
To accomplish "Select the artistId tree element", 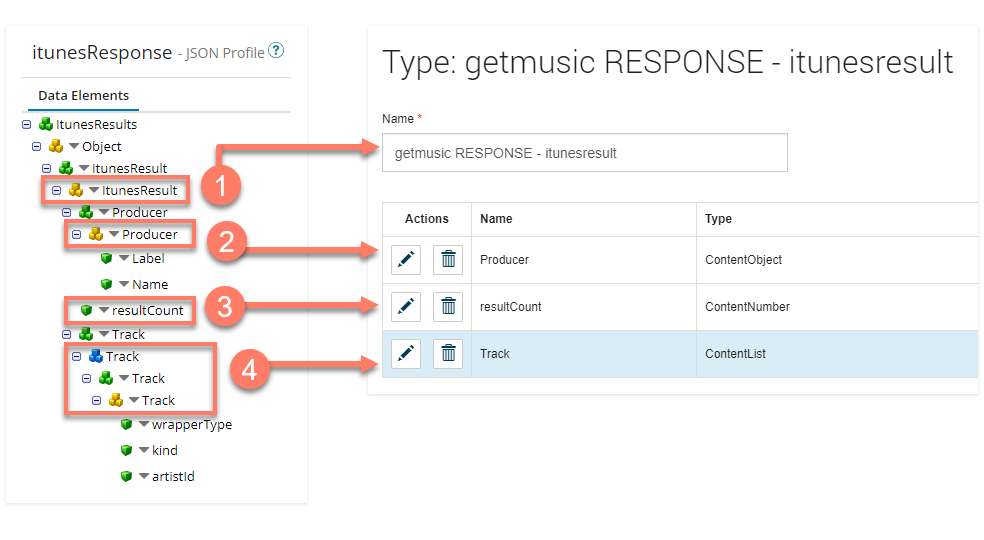I will 173,477.
